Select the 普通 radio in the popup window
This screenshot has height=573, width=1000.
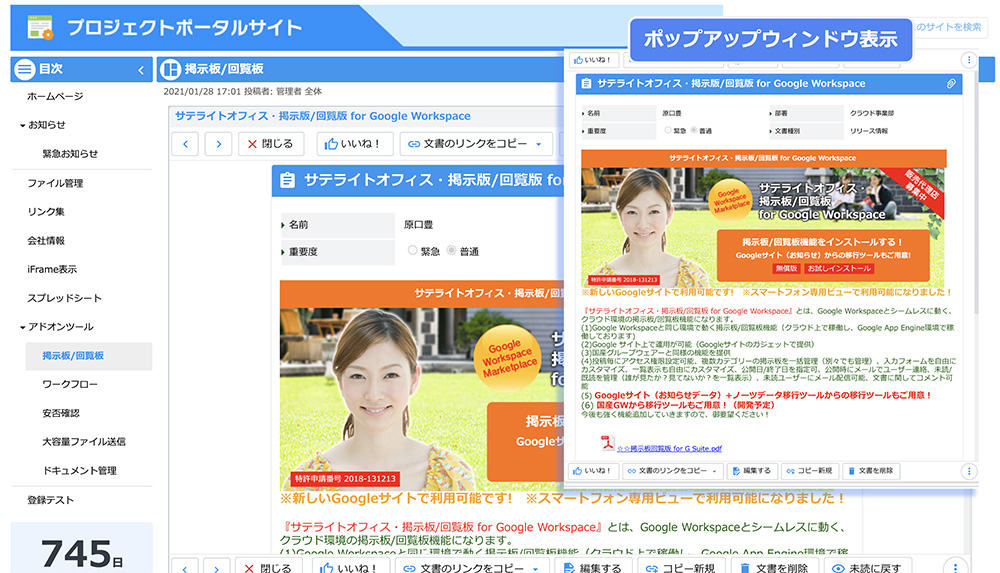[694, 130]
